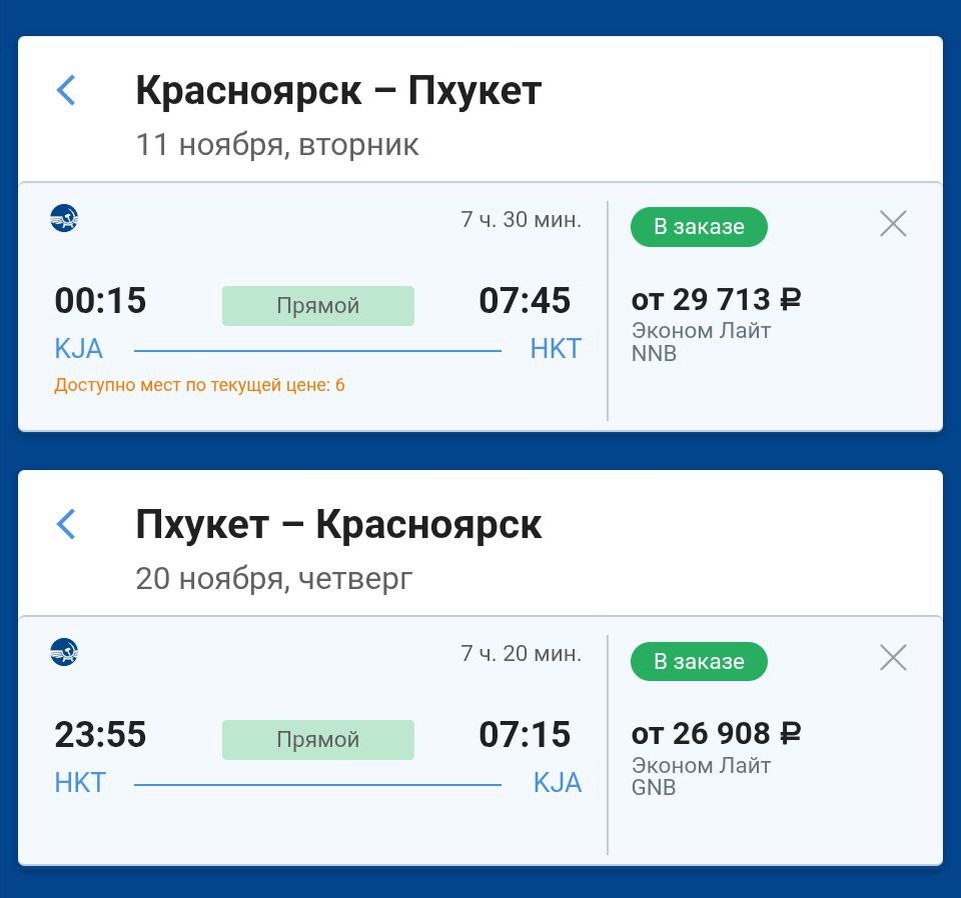Select 'Эконом Лайт NNB' fare details

pos(701,341)
